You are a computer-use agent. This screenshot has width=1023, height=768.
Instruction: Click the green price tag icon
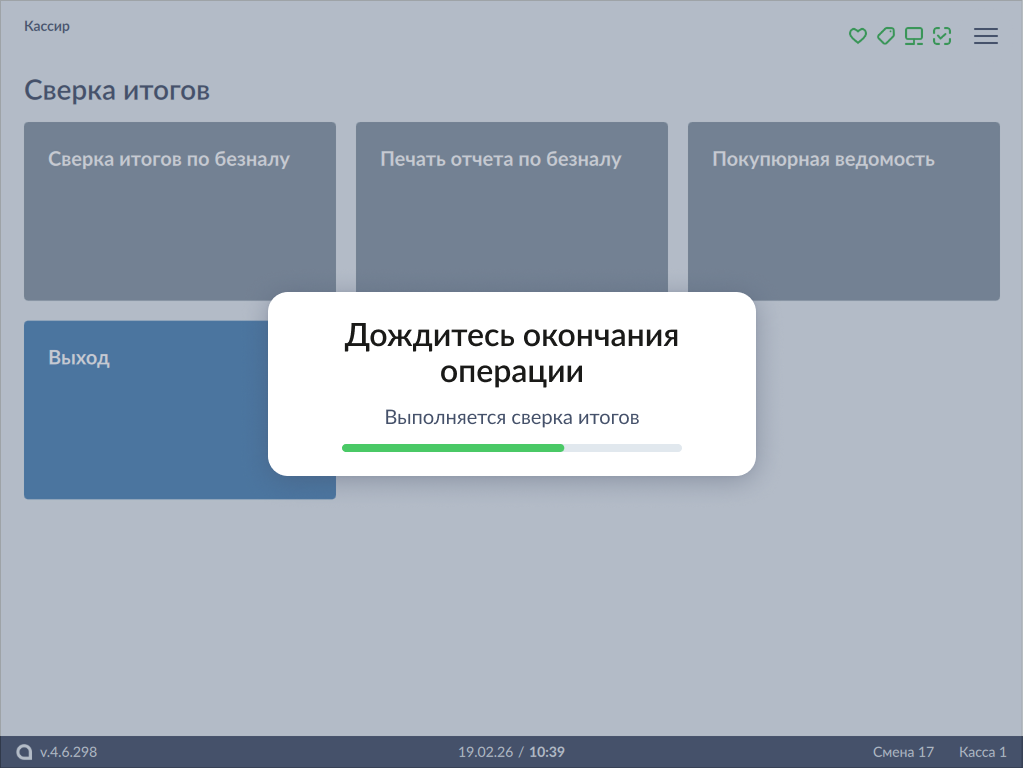tap(885, 37)
